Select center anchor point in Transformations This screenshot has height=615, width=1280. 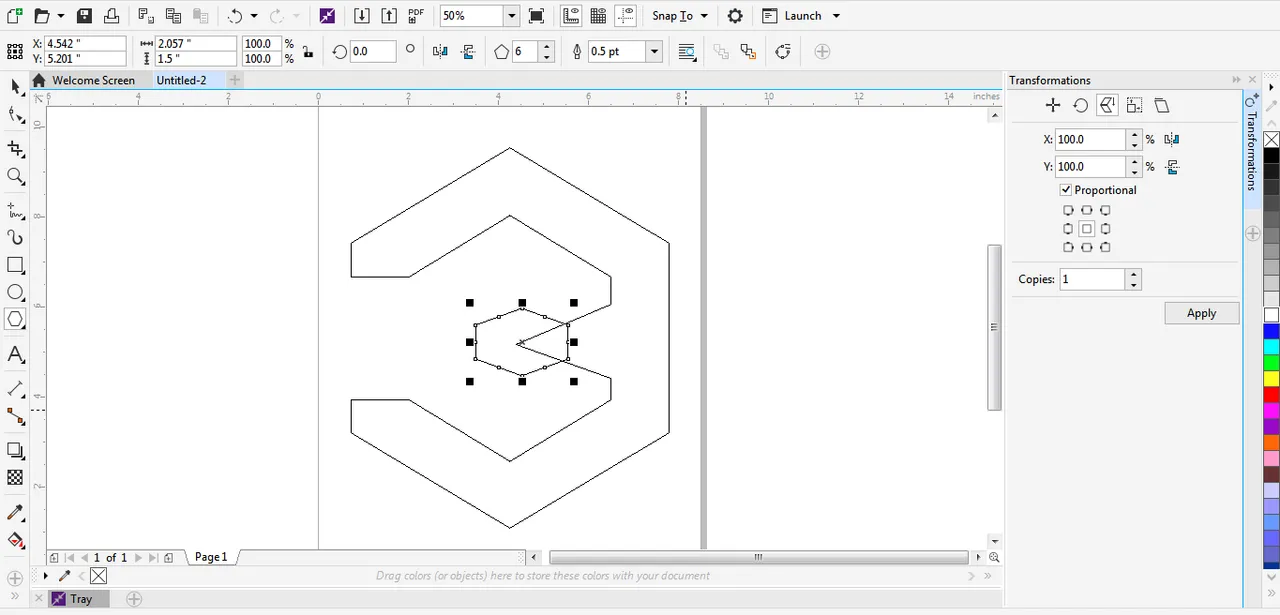[1087, 229]
